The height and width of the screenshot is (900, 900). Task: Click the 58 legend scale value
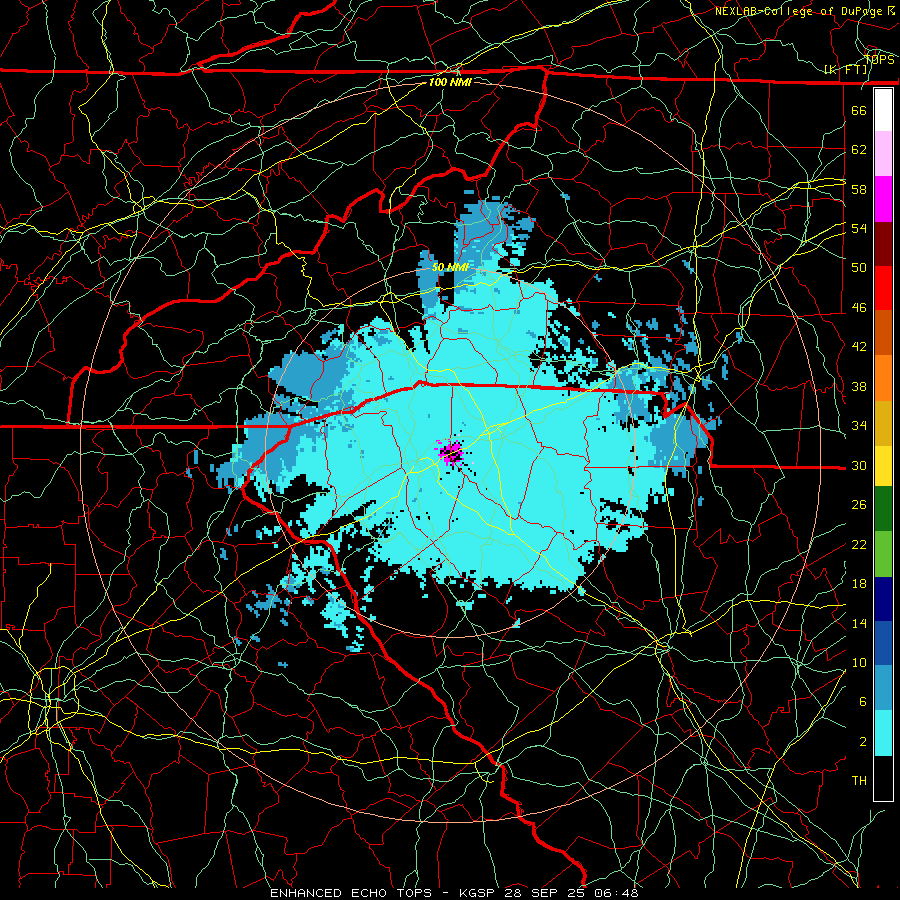[859, 189]
